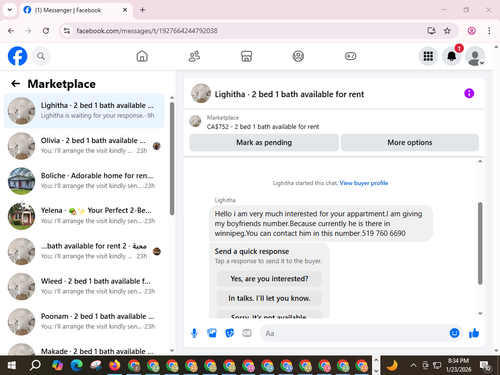Screen dimensions: 500x375
Task: Open account profile avatar menu
Action: (475, 56)
